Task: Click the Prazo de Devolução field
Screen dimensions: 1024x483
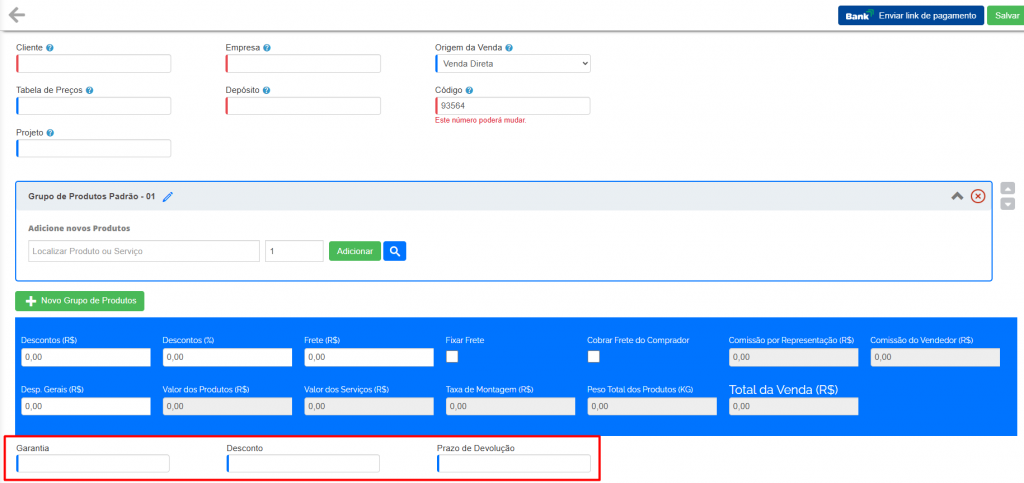Action: pos(514,464)
